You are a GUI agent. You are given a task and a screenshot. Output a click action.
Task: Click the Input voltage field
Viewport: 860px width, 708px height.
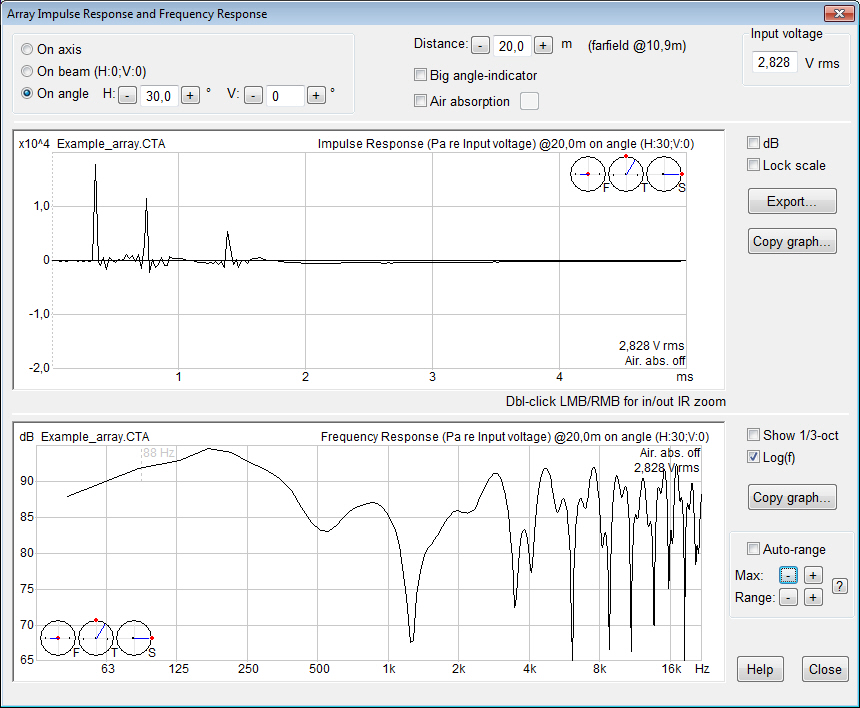pyautogui.click(x=773, y=63)
